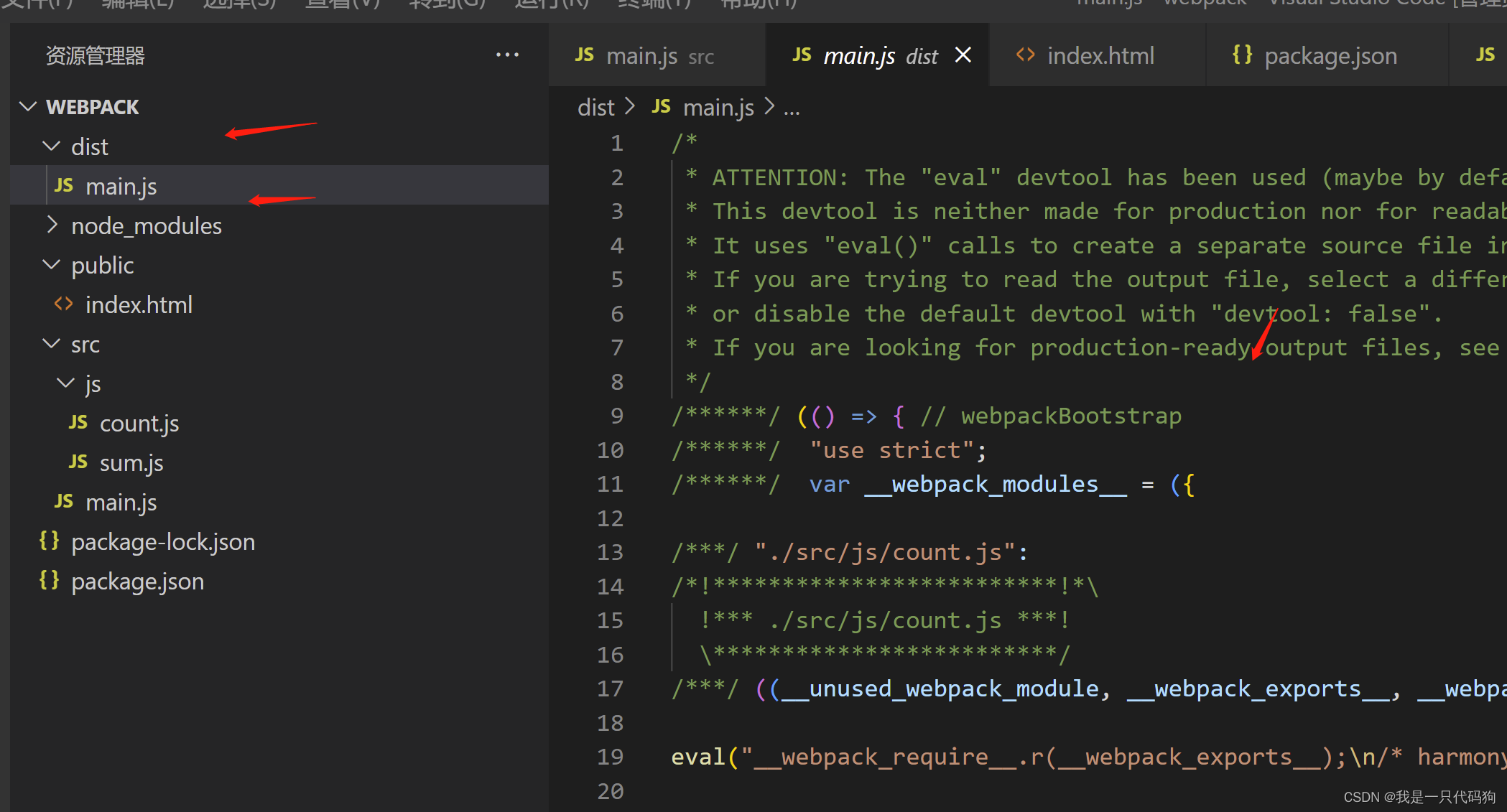Collapse the src folder chevron
This screenshot has height=812, width=1507.
tap(51, 344)
